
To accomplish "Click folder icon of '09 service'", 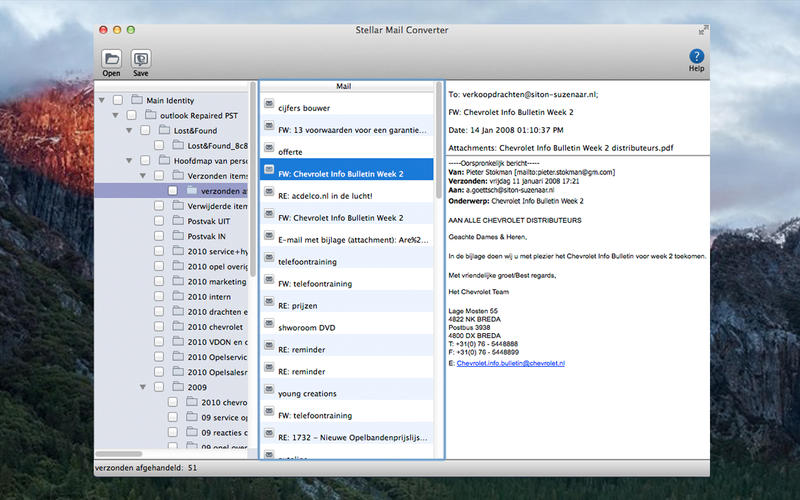I will pyautogui.click(x=192, y=417).
